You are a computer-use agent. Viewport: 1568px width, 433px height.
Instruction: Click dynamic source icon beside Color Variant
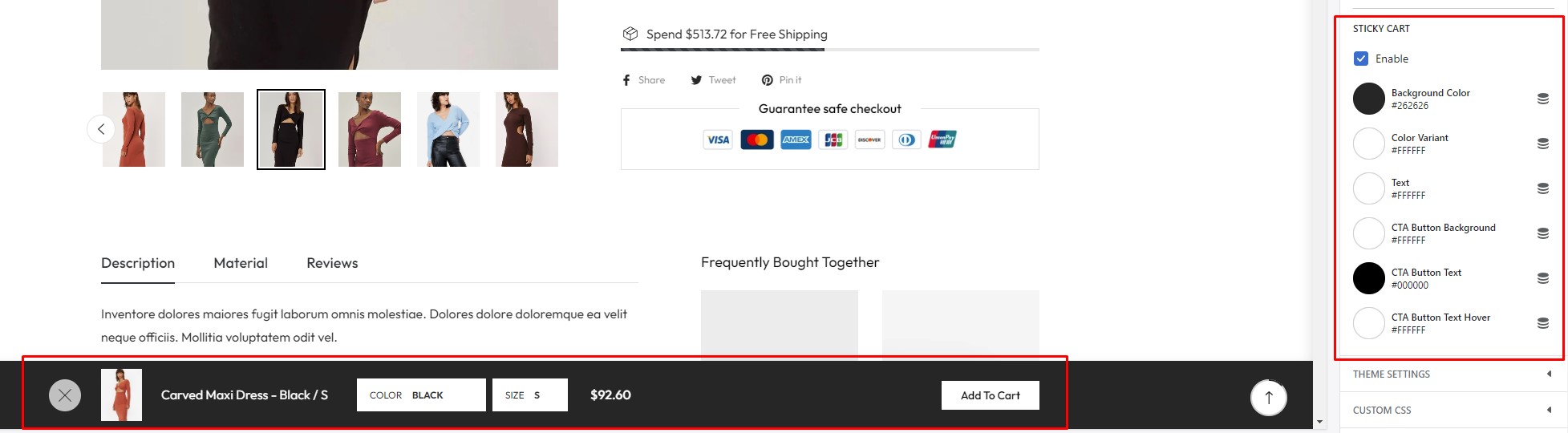[x=1542, y=144]
